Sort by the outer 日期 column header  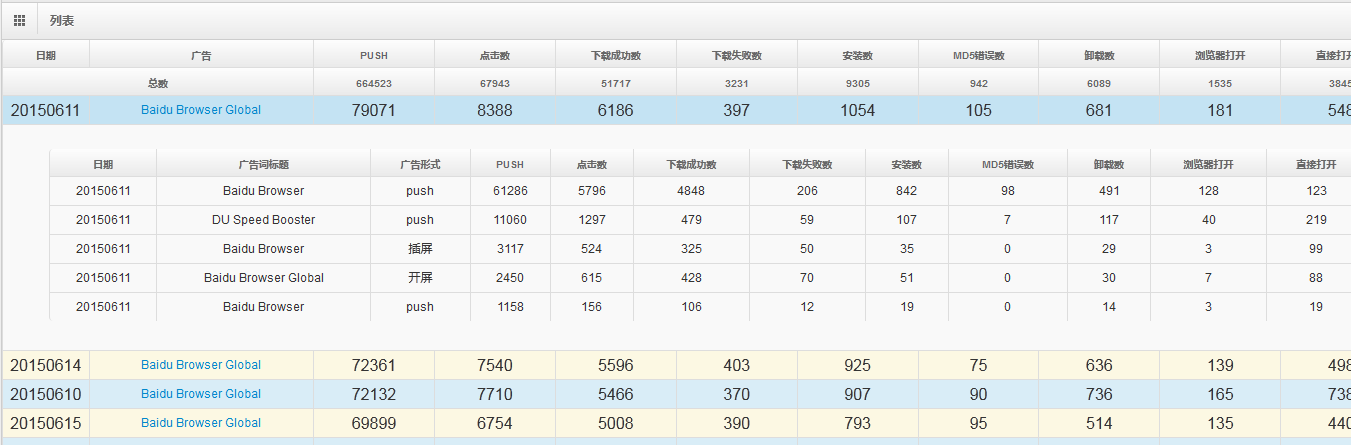coord(46,56)
